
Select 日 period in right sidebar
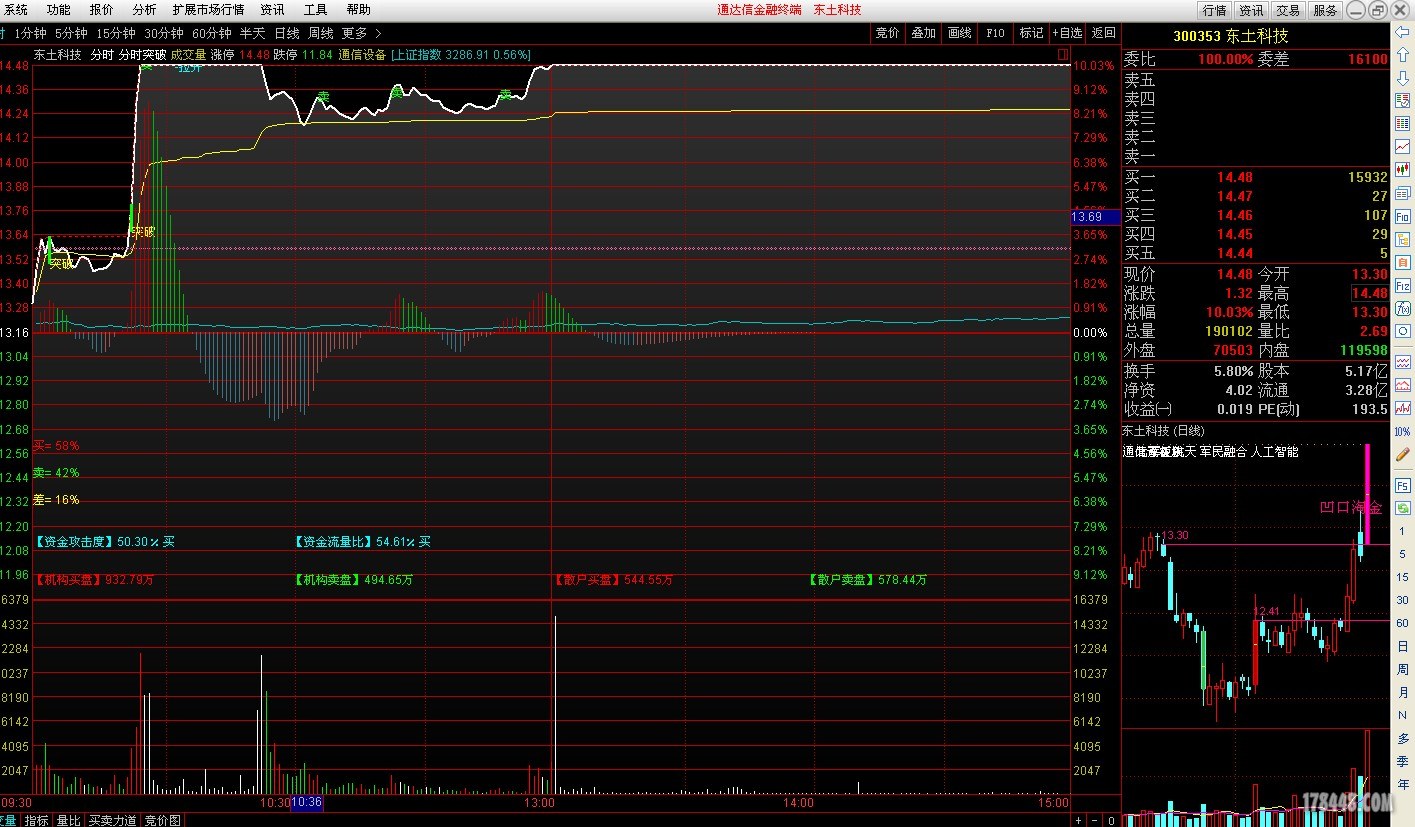click(x=1403, y=646)
